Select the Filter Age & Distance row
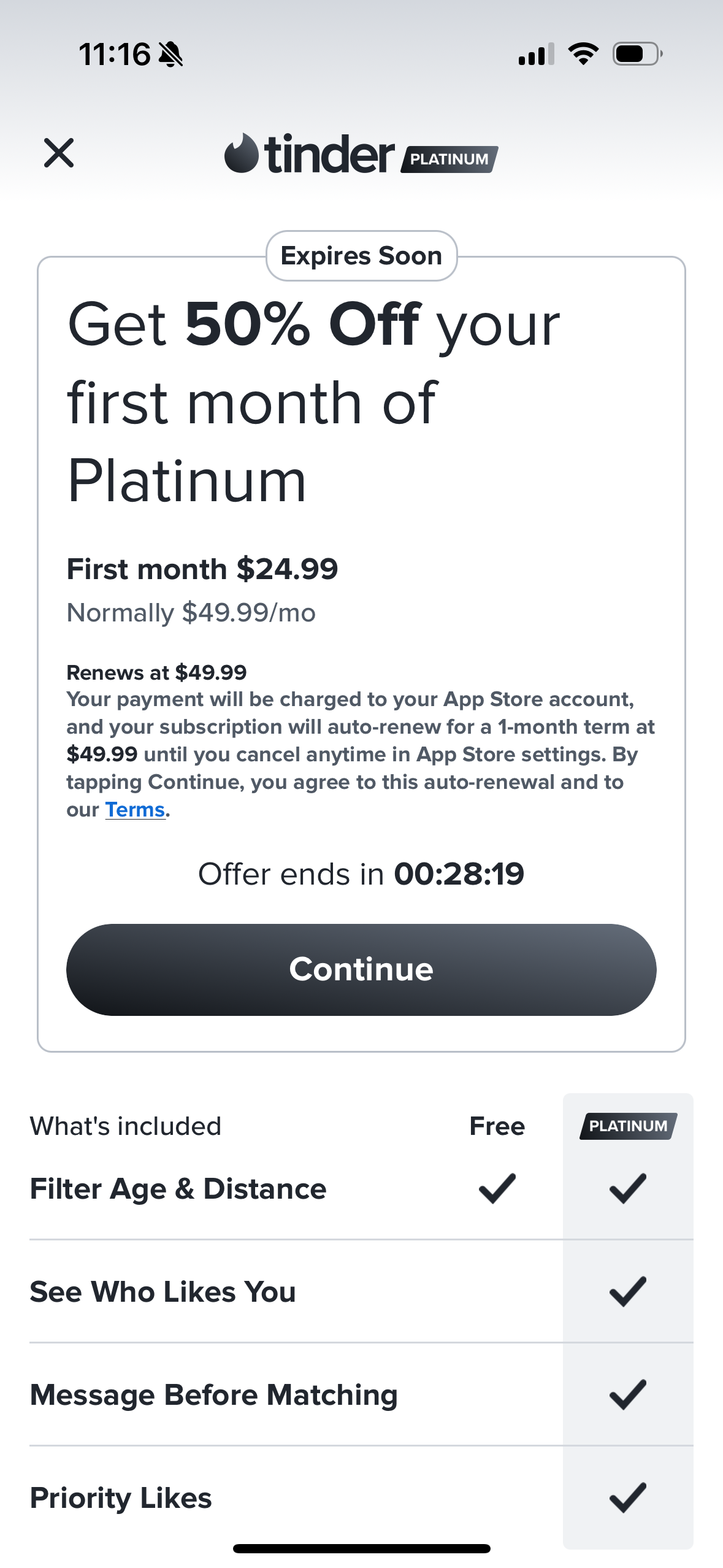 (x=178, y=1189)
